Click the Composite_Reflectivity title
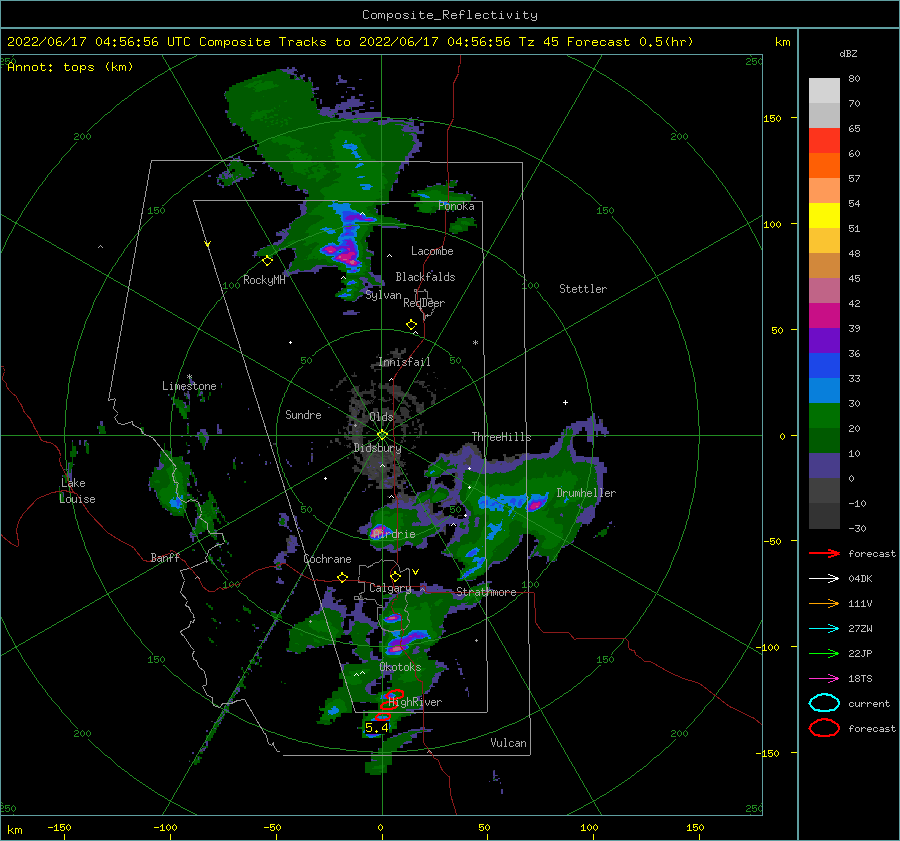 pyautogui.click(x=450, y=15)
